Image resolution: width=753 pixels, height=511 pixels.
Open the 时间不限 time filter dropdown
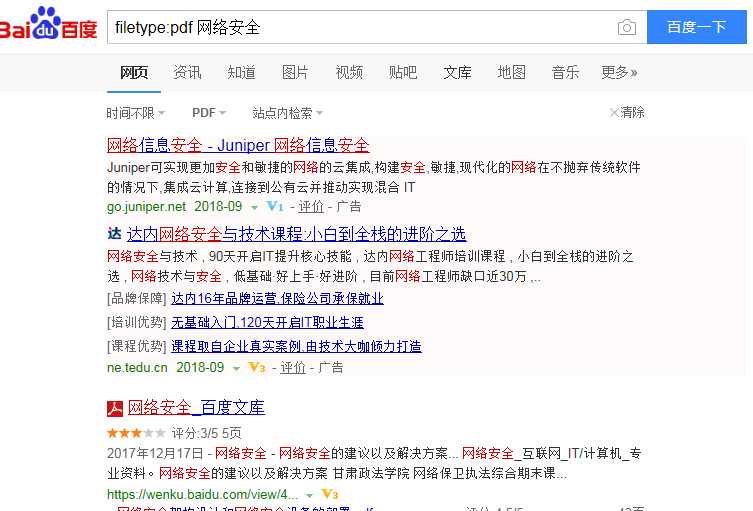pos(135,113)
